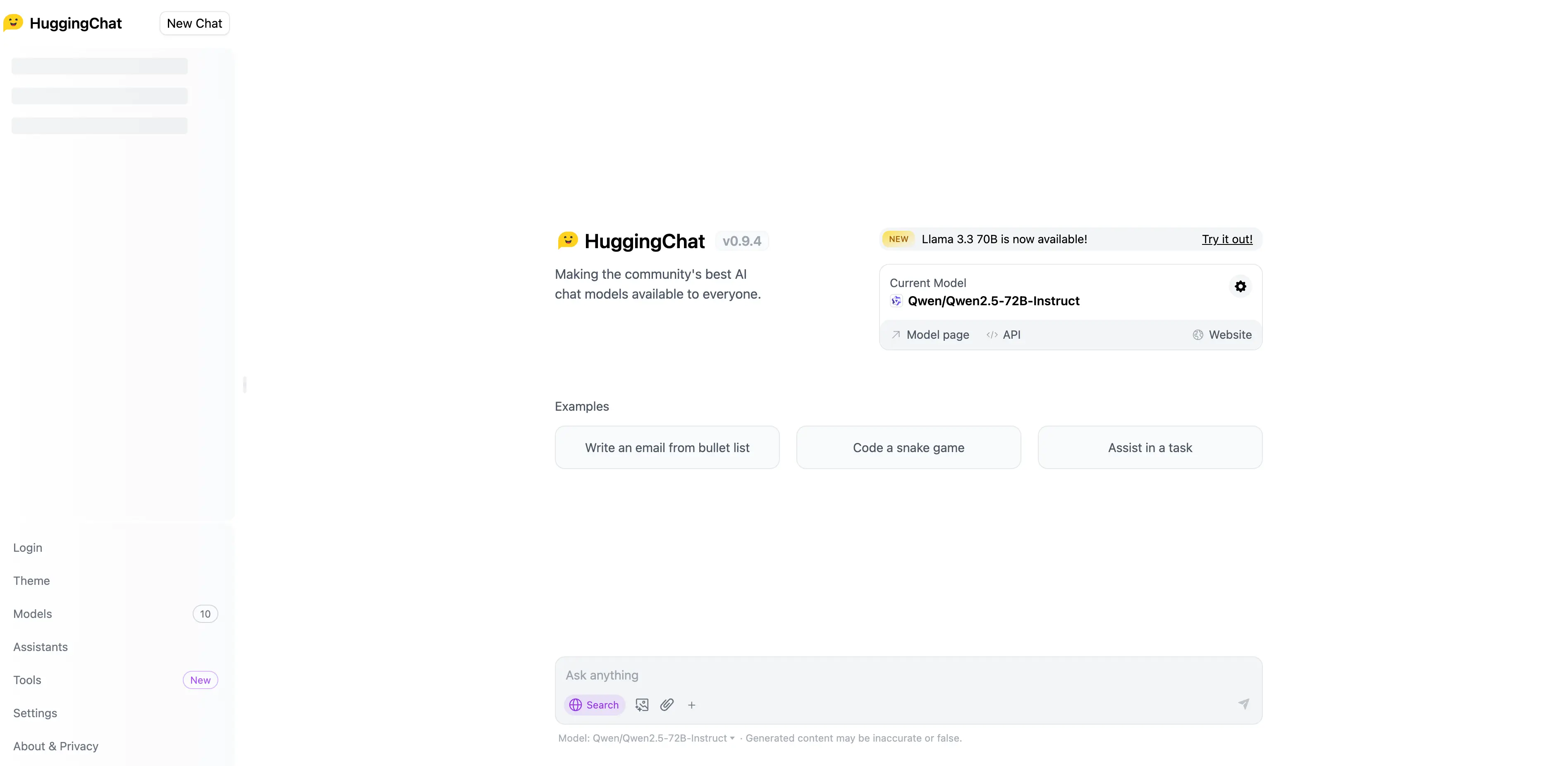
Task: Open the Settings menu item
Action: coord(35,712)
